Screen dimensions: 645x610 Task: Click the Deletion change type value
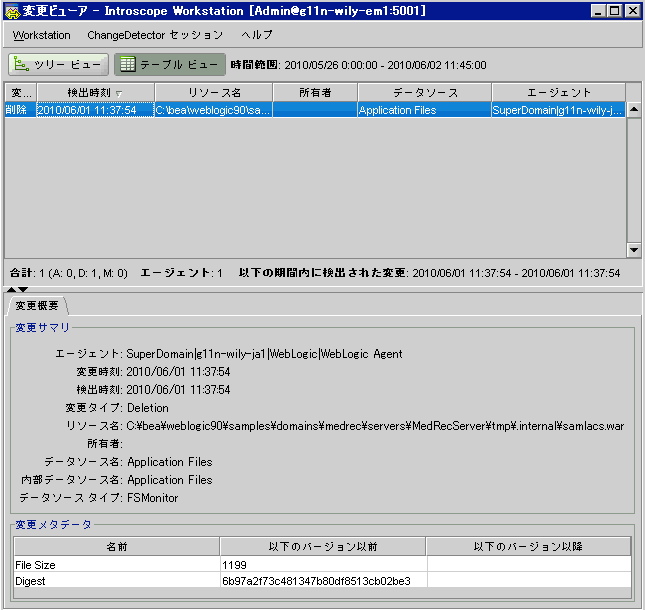coord(148,408)
